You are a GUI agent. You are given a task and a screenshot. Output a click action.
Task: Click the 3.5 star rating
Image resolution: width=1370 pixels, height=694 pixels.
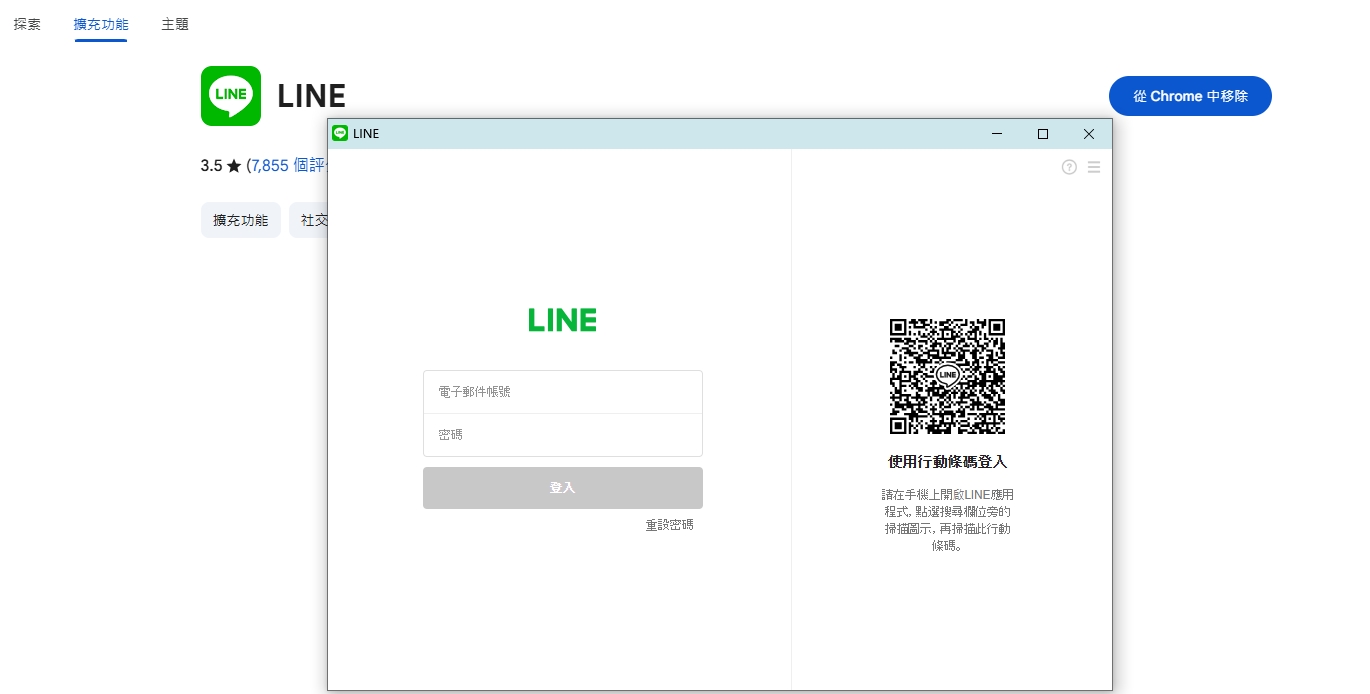(x=220, y=166)
